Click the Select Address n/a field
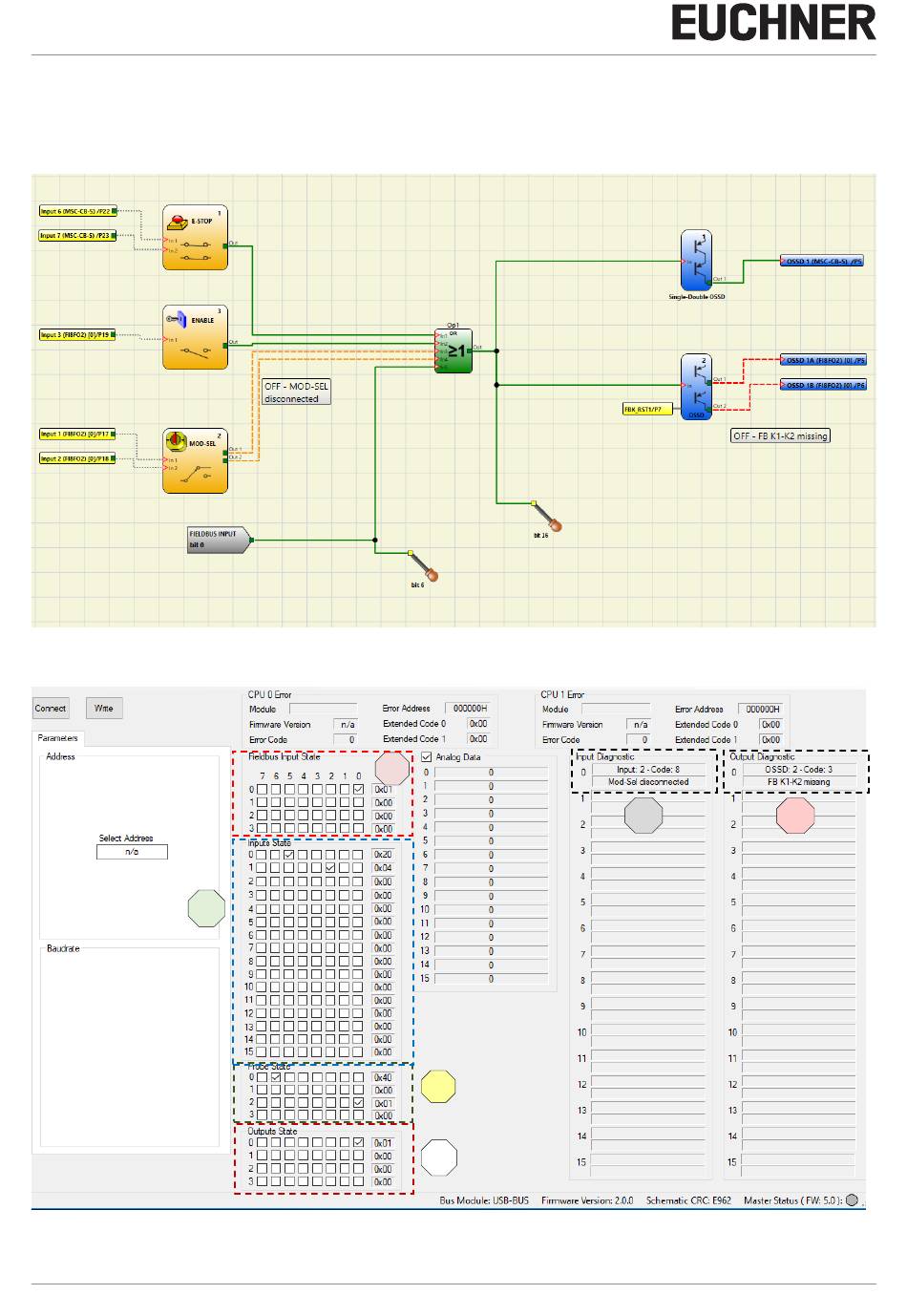907x1316 pixels. click(132, 851)
